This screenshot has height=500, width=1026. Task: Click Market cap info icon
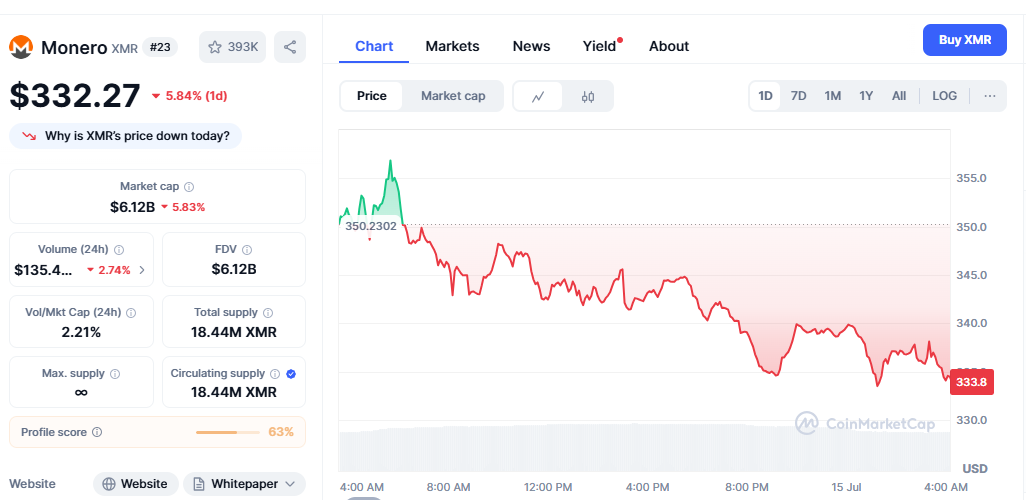pos(189,187)
